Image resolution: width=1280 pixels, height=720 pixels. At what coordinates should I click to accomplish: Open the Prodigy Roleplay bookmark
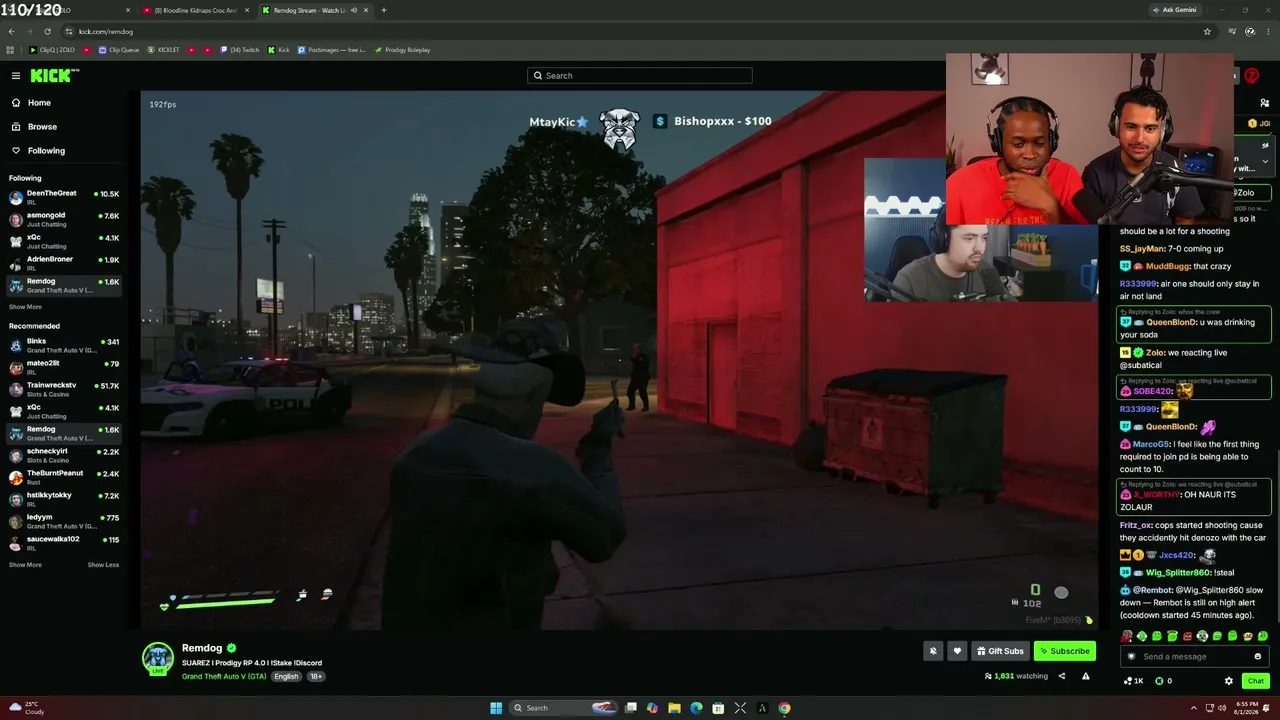(x=402, y=50)
